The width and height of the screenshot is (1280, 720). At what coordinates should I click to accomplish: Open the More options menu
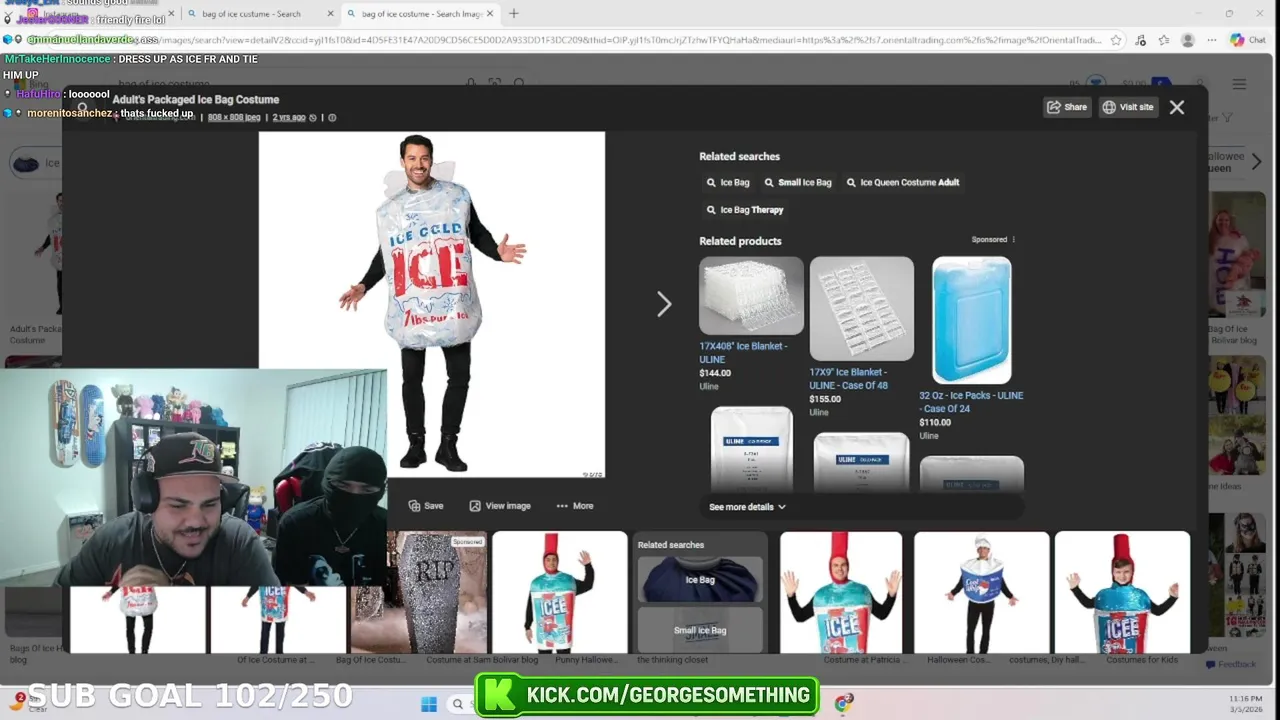pos(575,506)
